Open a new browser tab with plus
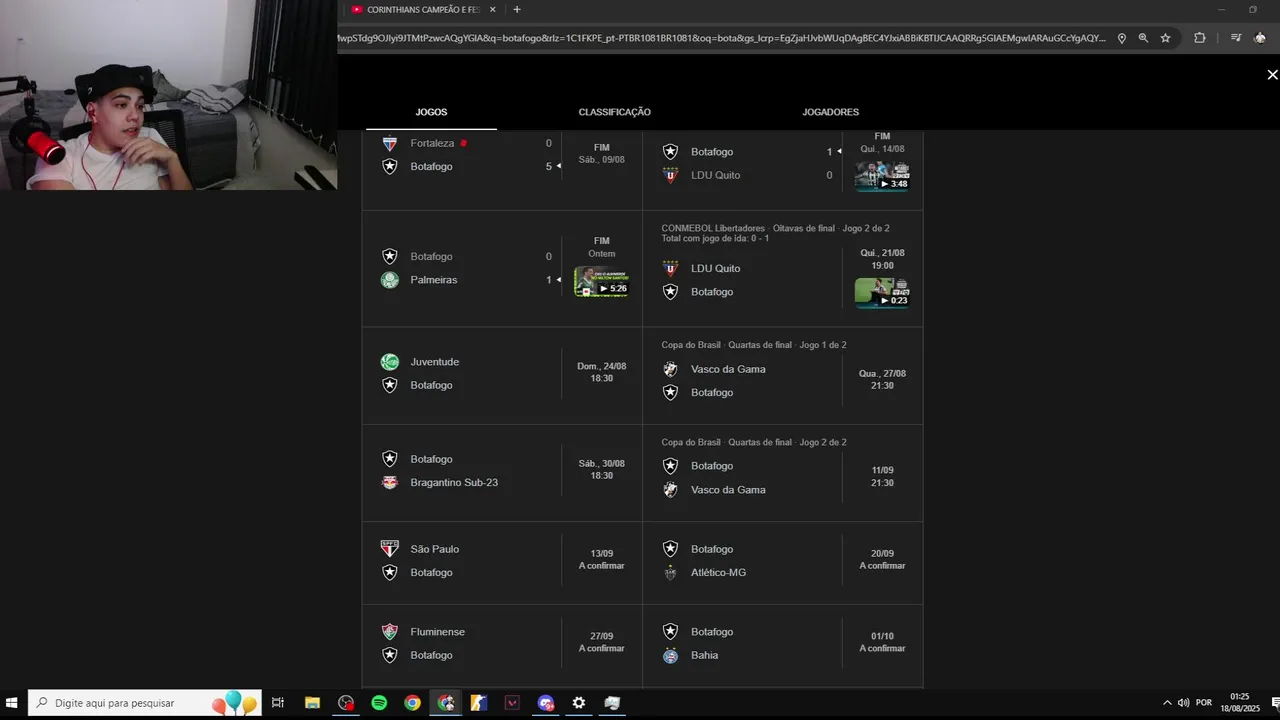This screenshot has height=720, width=1280. [516, 10]
